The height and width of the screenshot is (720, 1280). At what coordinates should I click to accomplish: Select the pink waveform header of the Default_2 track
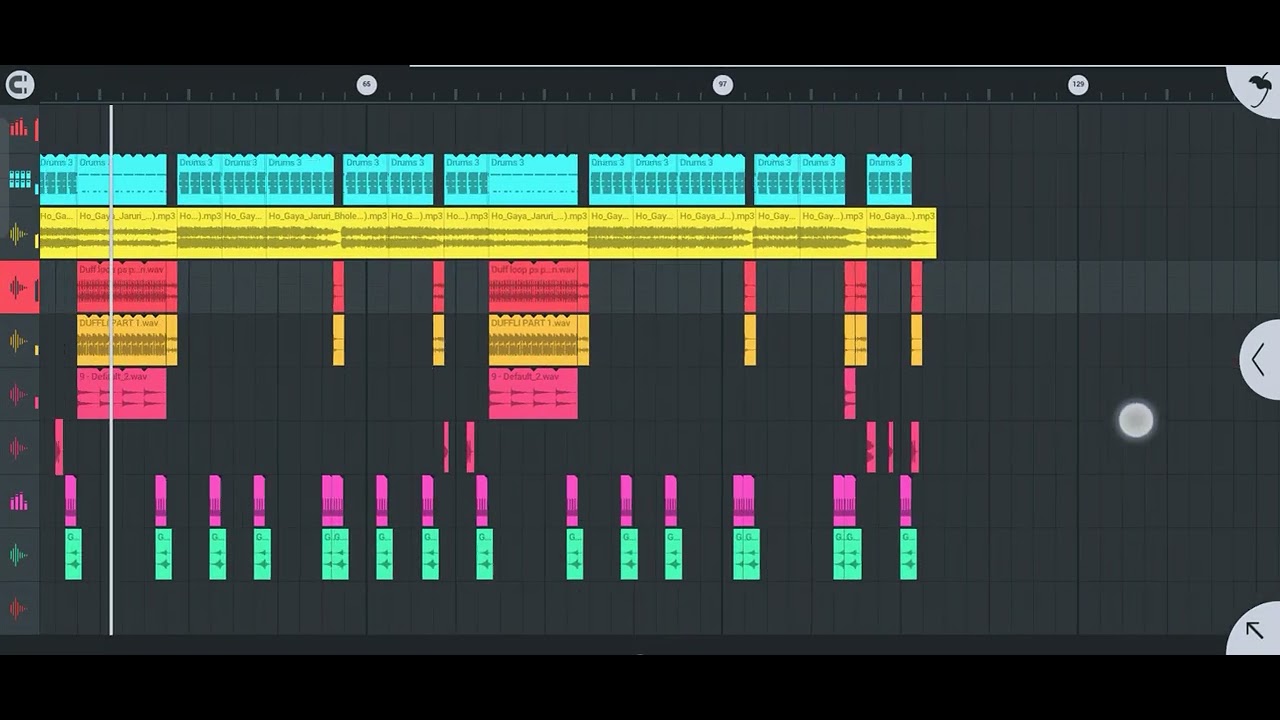tap(19, 394)
